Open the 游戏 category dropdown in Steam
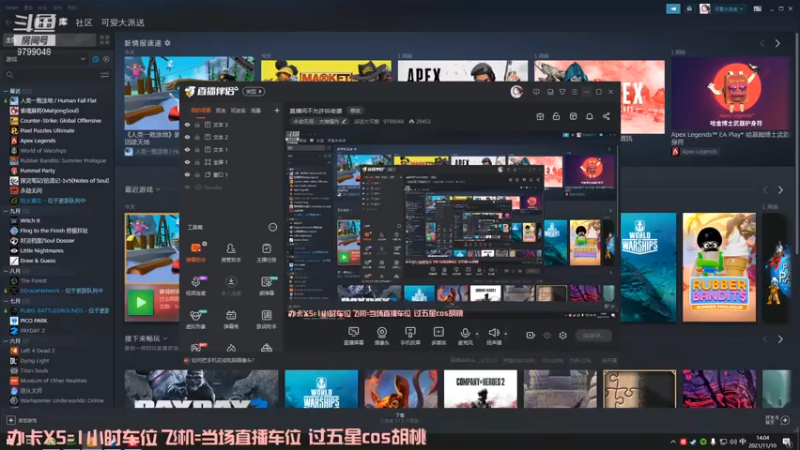This screenshot has height=450, width=800. click(x=46, y=59)
